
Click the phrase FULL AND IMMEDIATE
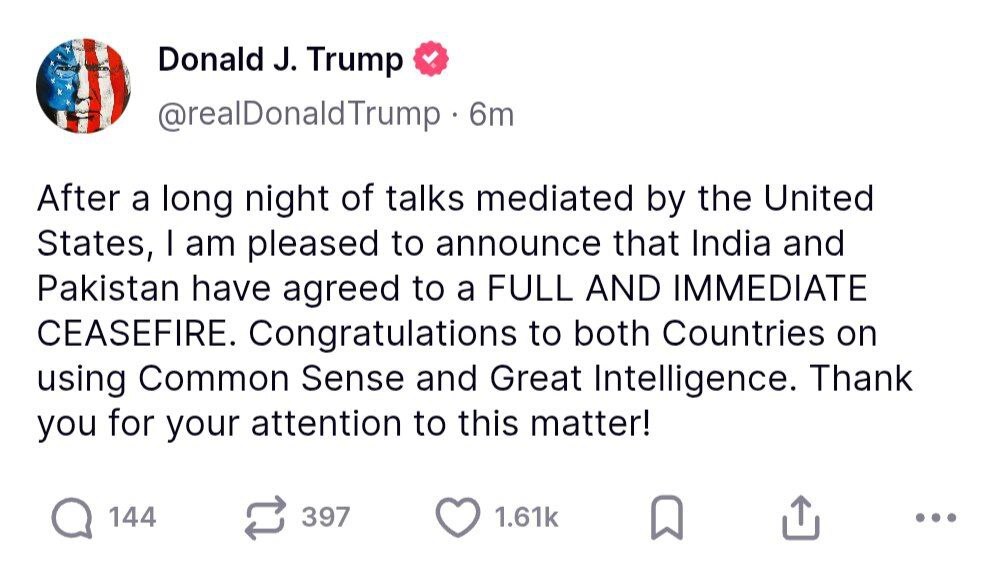(x=677, y=289)
